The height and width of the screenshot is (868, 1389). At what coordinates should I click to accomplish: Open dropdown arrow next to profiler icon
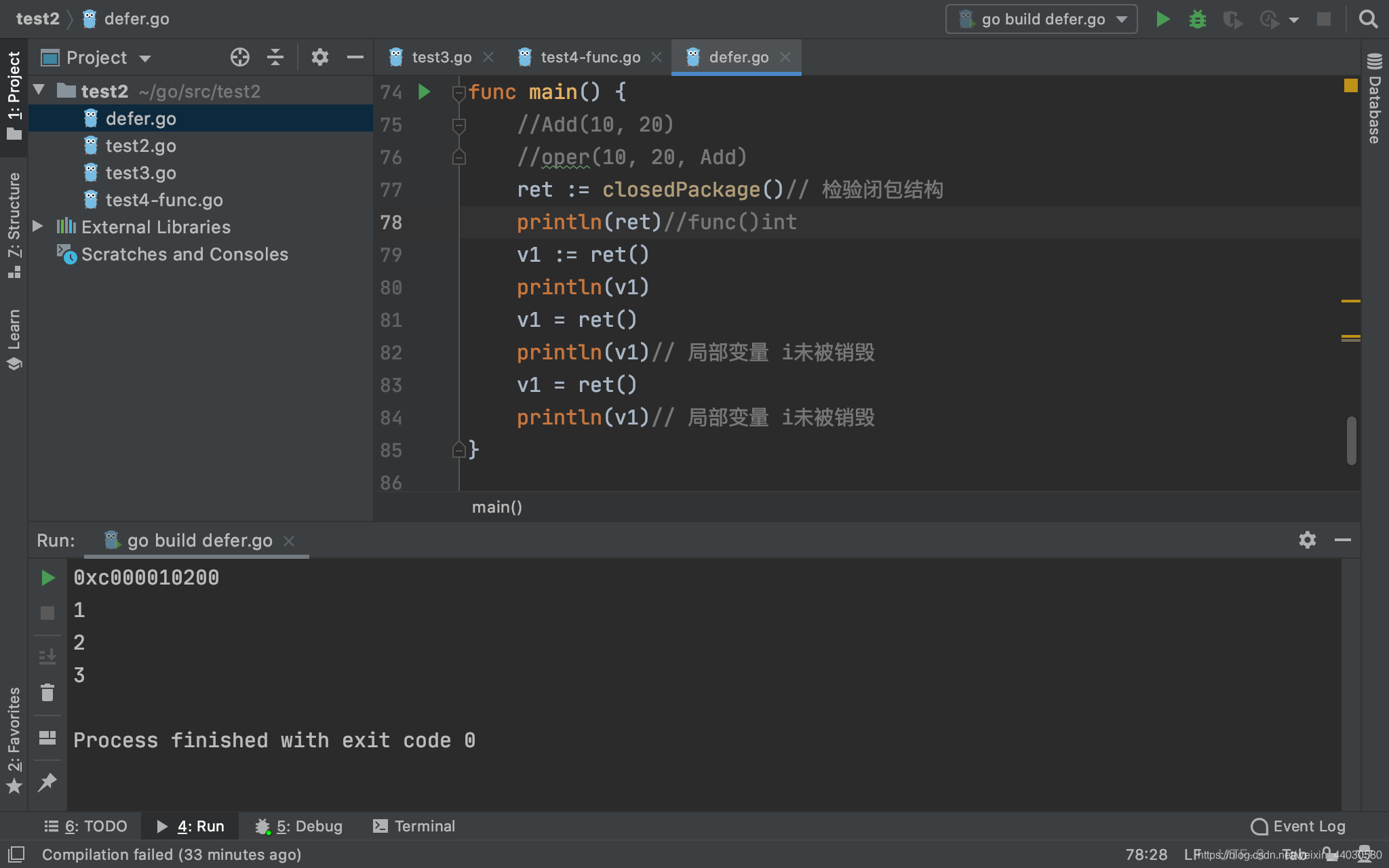[x=1294, y=20]
